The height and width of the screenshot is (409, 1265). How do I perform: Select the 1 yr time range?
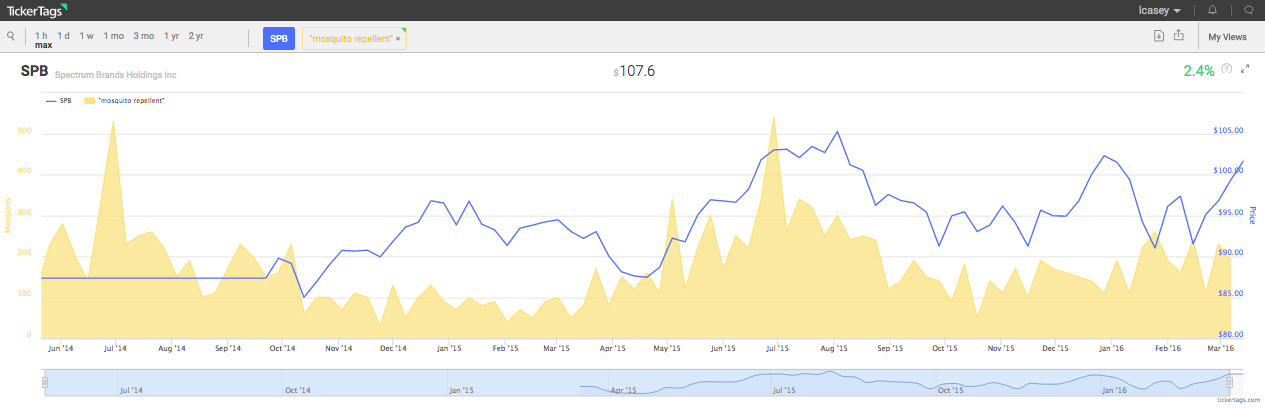point(172,36)
